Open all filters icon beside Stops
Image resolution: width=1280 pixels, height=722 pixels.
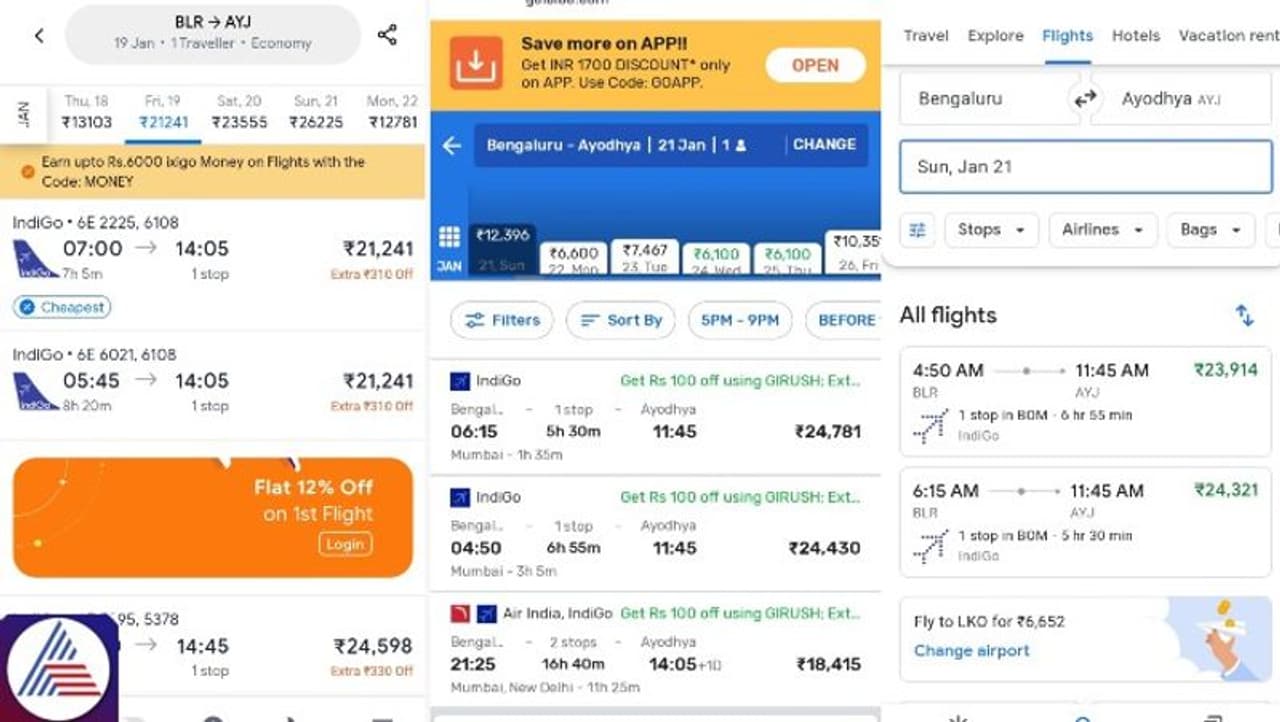(x=916, y=230)
